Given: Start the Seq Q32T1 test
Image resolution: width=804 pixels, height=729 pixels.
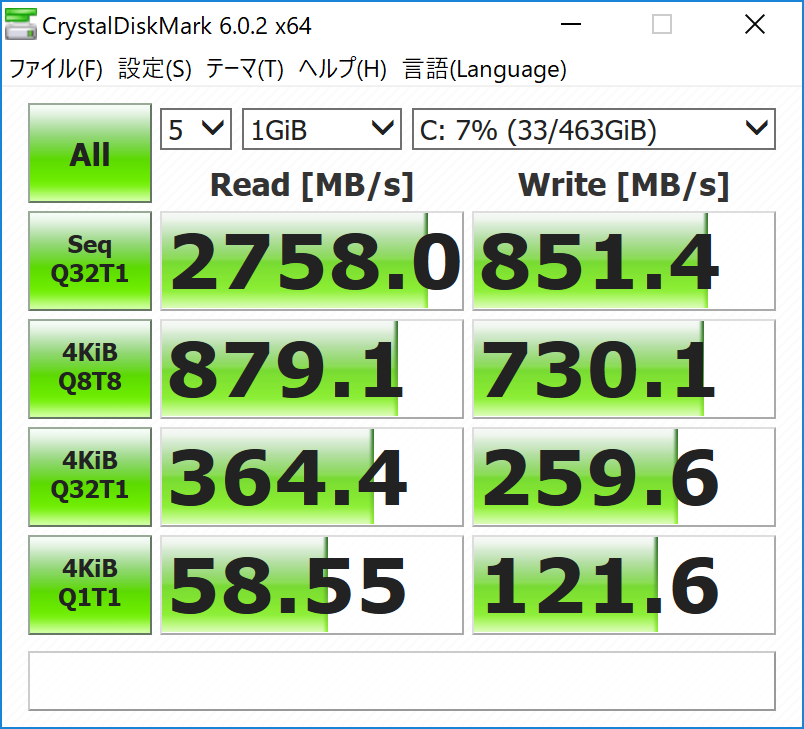Looking at the screenshot, I should (x=90, y=260).
